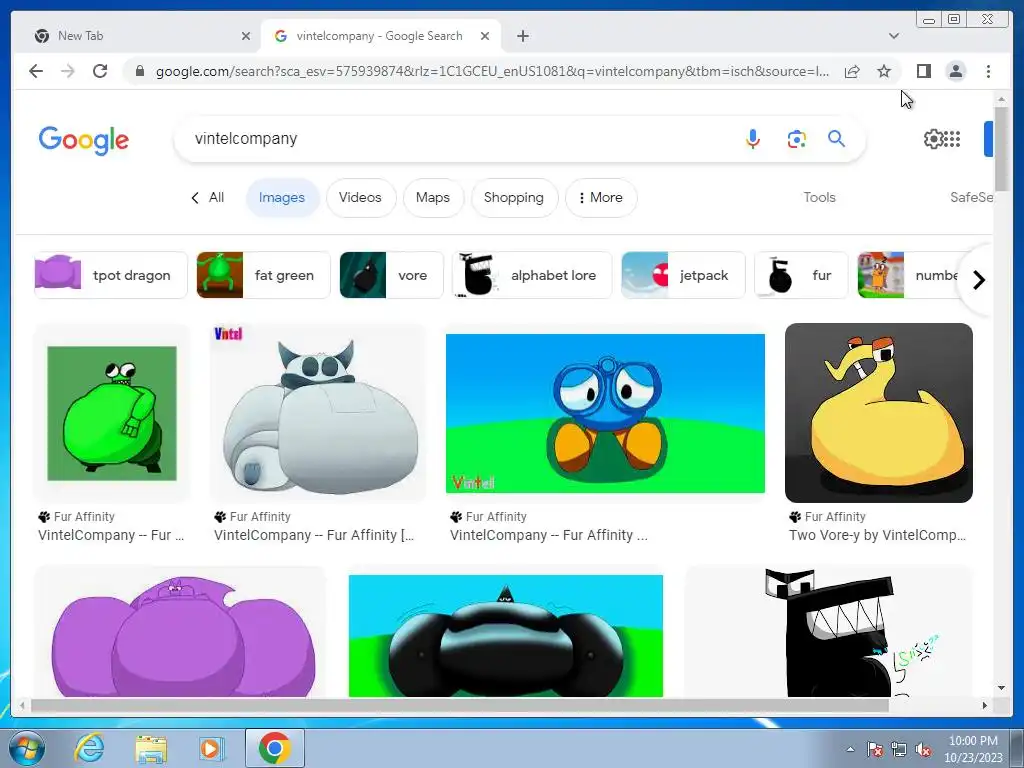This screenshot has width=1024, height=768.
Task: Switch to the All results tab
Action: pos(208,197)
